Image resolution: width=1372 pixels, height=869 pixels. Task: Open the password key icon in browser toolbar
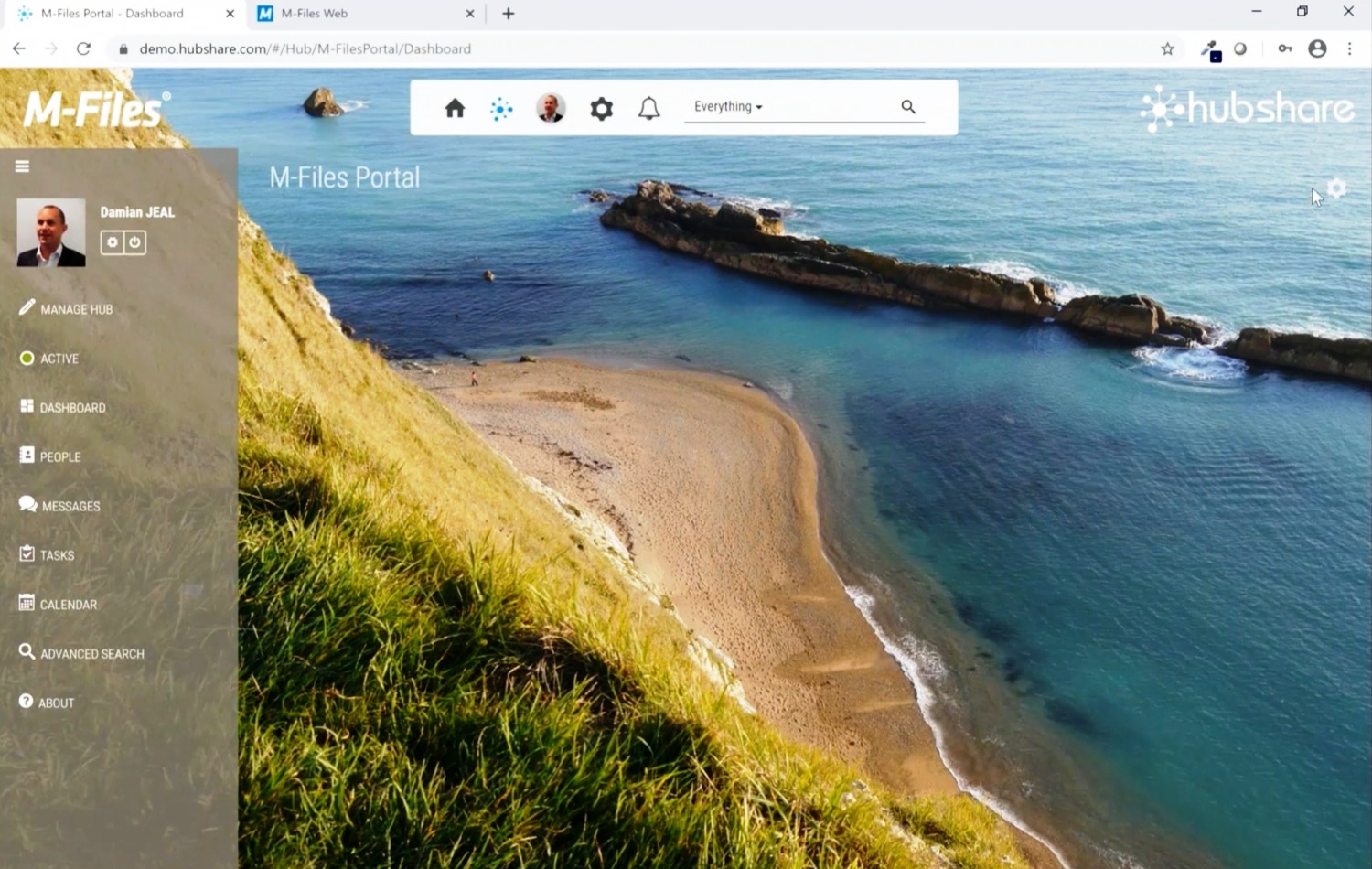pos(1285,49)
